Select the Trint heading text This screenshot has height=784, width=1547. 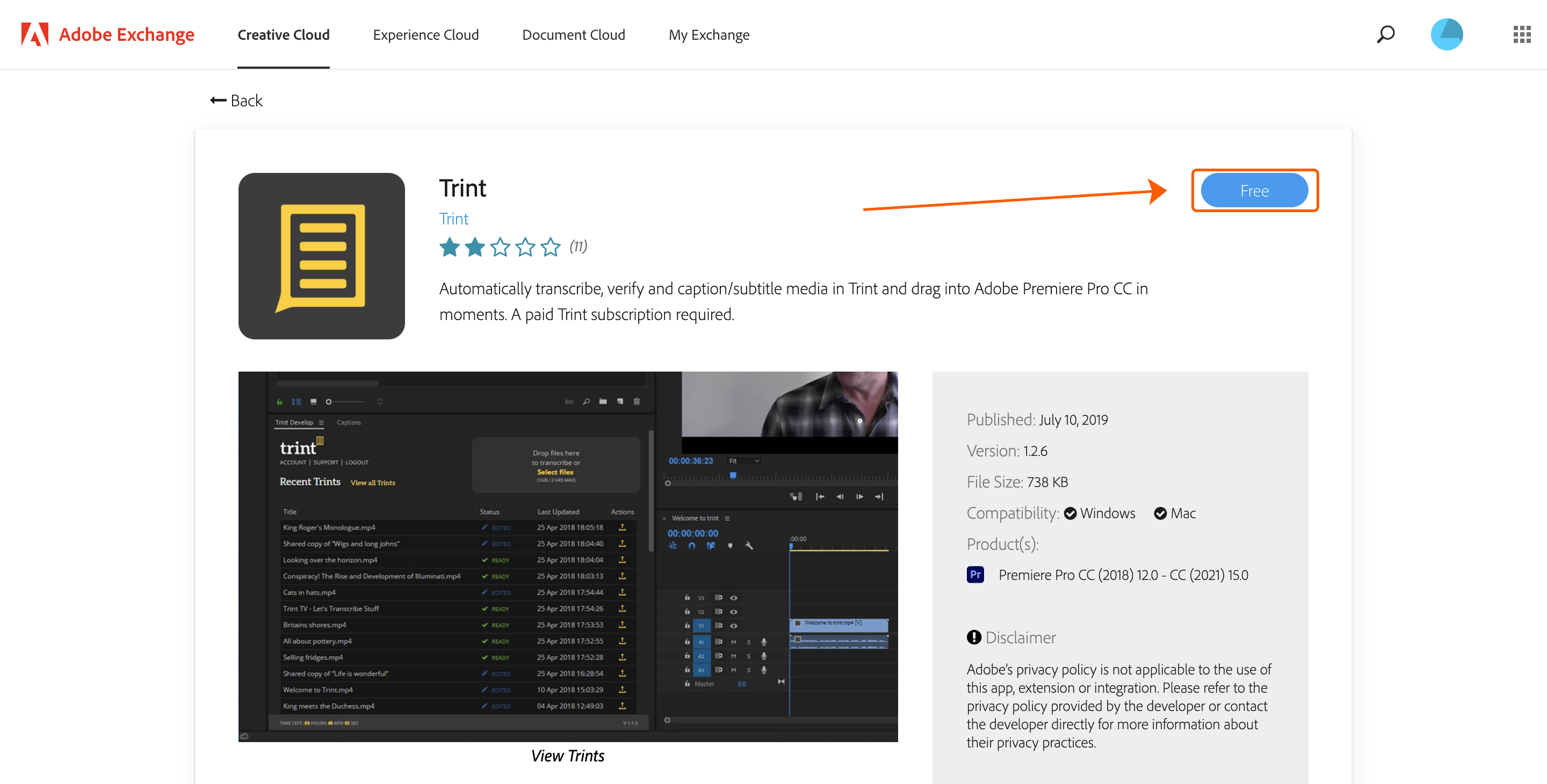[x=462, y=188]
